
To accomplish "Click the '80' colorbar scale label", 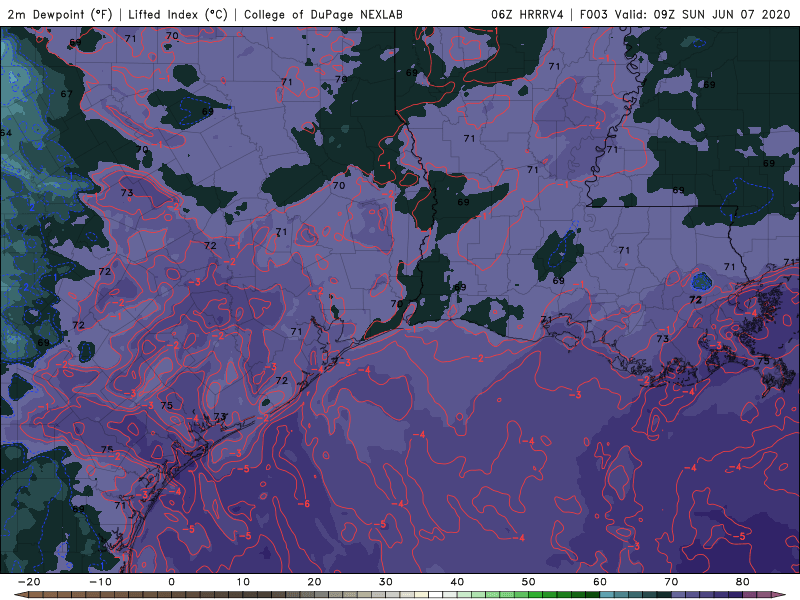I will pyautogui.click(x=743, y=582).
